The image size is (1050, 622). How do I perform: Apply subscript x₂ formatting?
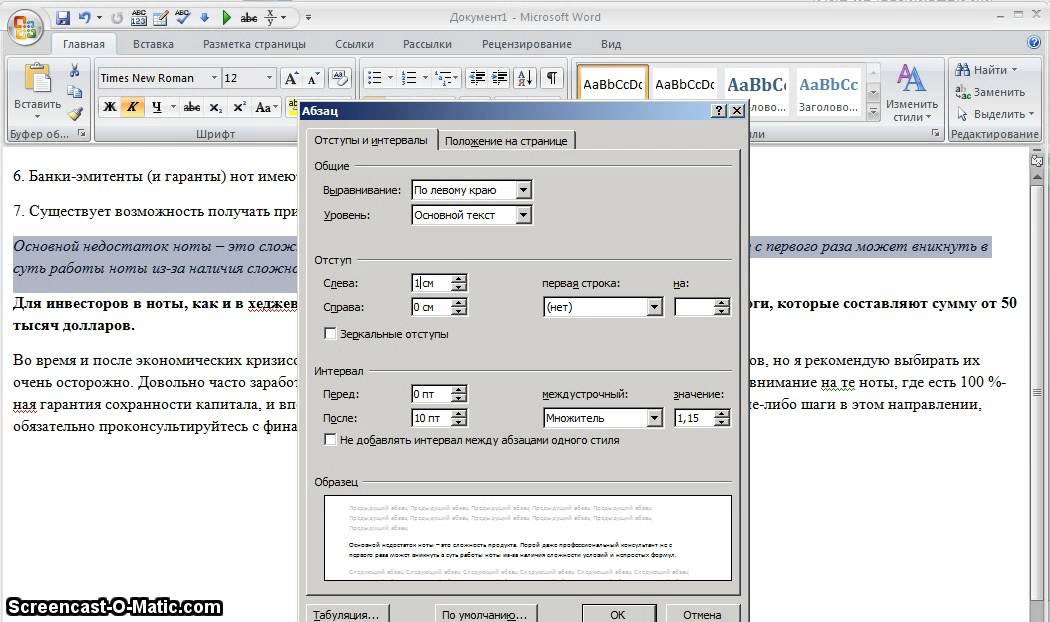(x=215, y=107)
